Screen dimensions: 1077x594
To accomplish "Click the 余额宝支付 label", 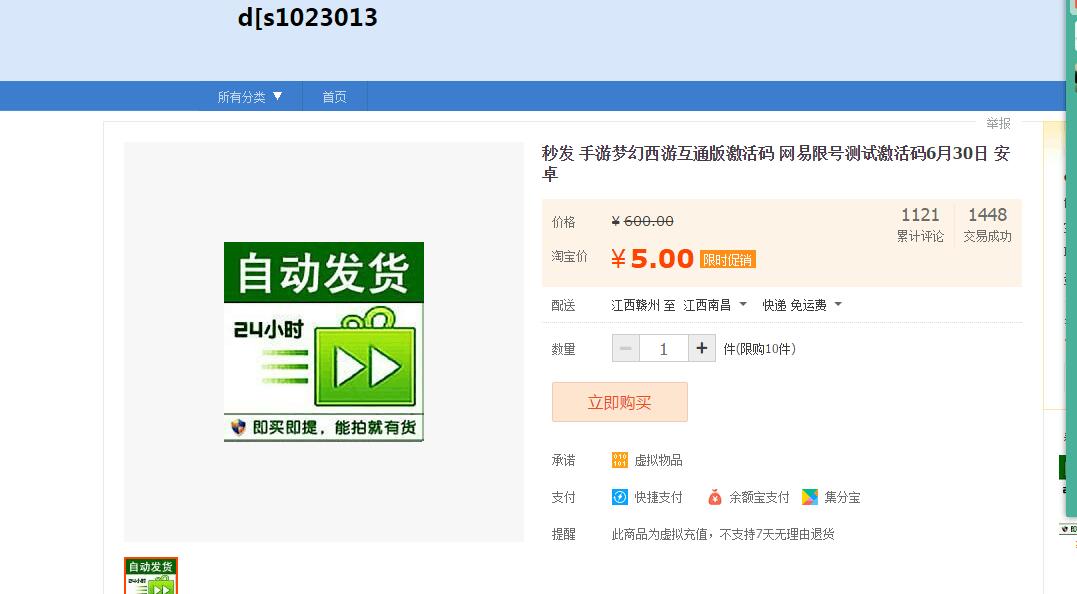I will tap(759, 497).
